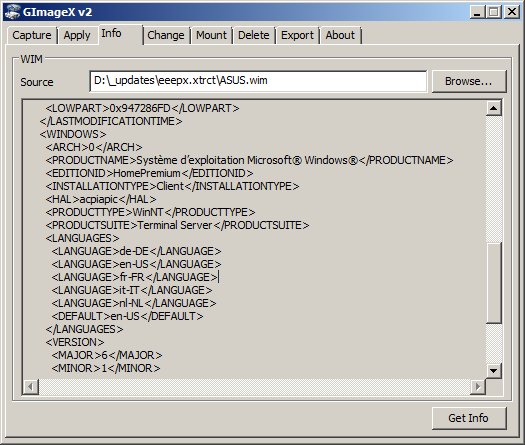Click the Browse... button
The height and width of the screenshot is (445, 525).
point(469,81)
